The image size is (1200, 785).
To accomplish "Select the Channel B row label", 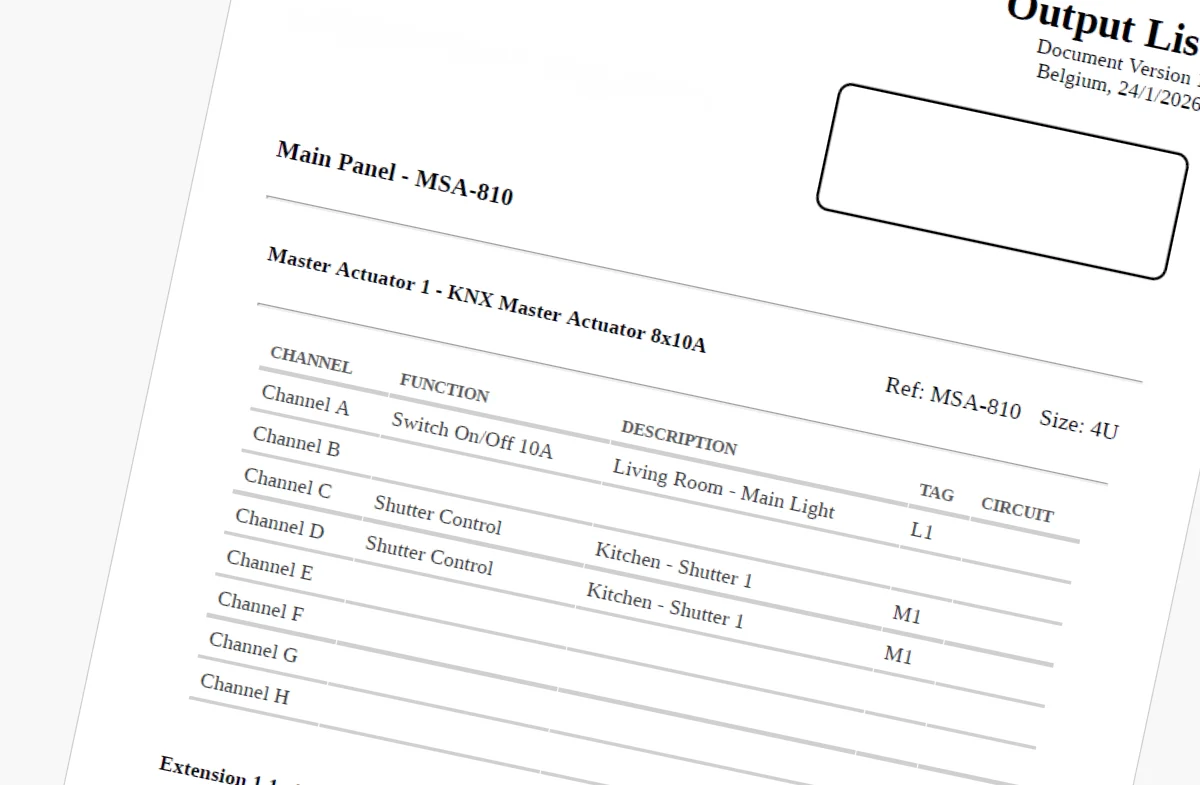I will 296,441.
